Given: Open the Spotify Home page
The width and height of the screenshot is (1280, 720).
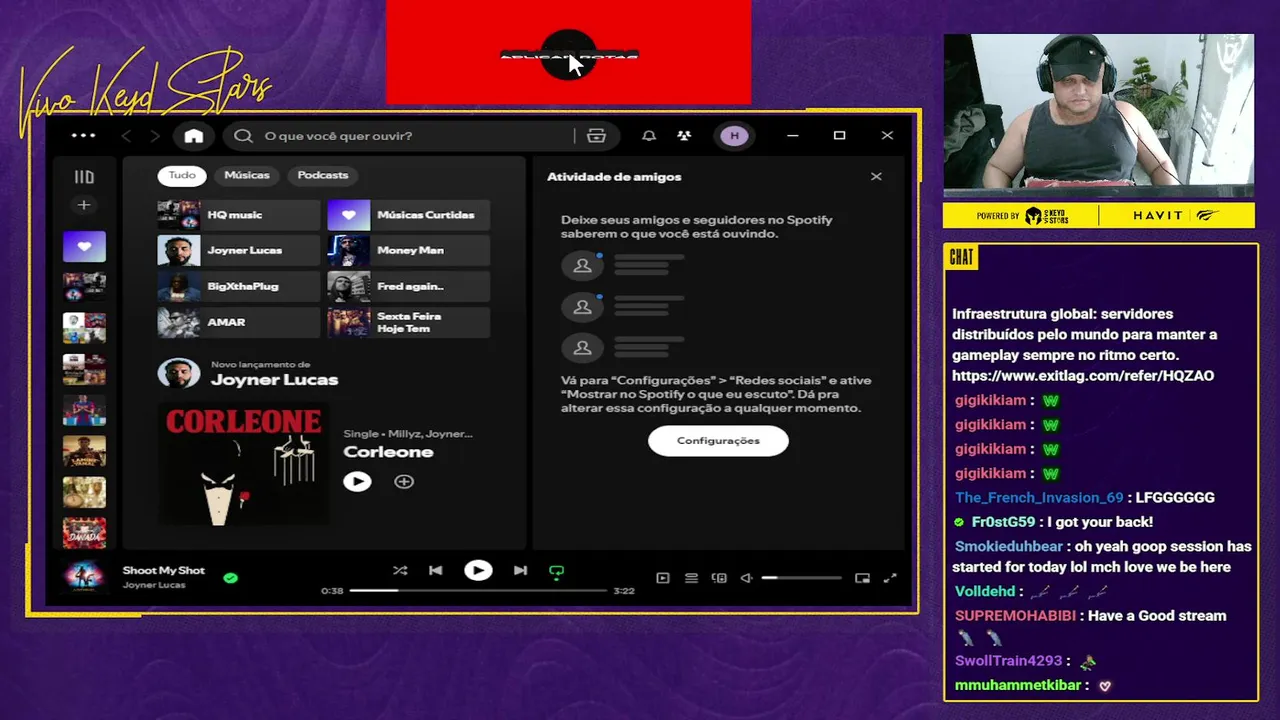Looking at the screenshot, I should pyautogui.click(x=194, y=136).
